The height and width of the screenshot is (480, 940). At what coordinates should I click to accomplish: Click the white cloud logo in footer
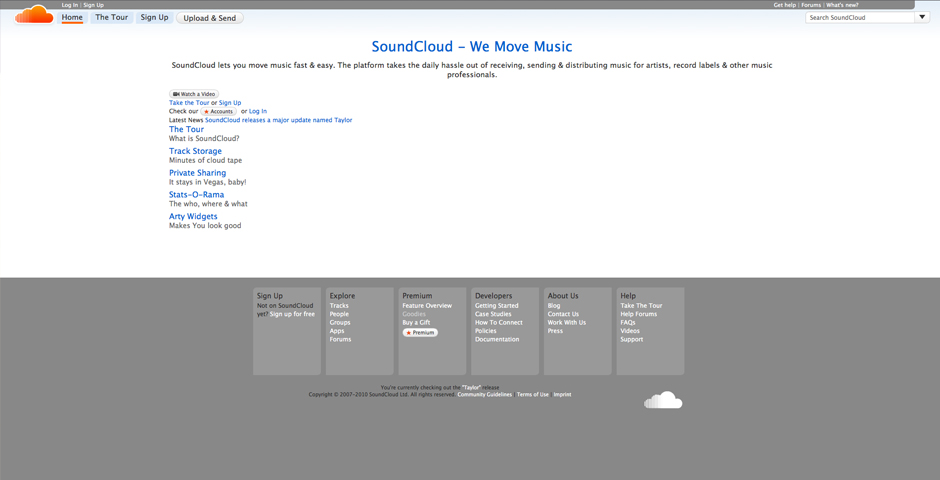tap(663, 400)
